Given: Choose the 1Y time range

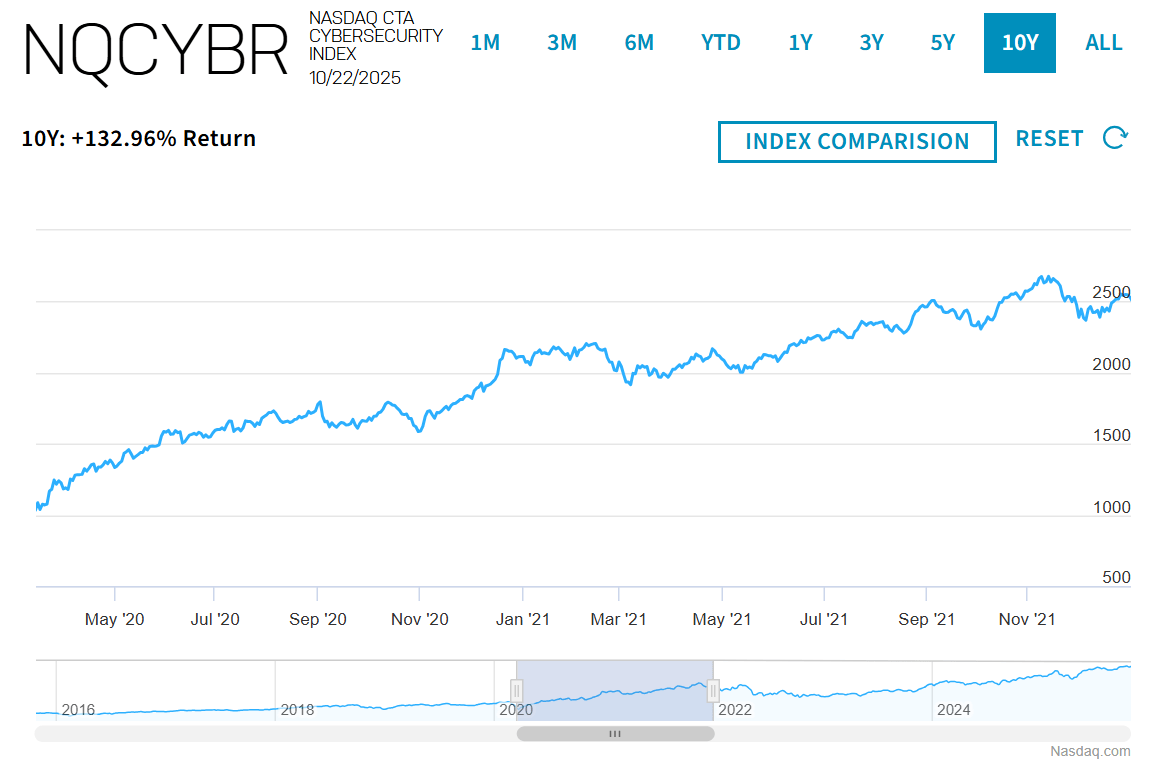Looking at the screenshot, I should coord(800,43).
